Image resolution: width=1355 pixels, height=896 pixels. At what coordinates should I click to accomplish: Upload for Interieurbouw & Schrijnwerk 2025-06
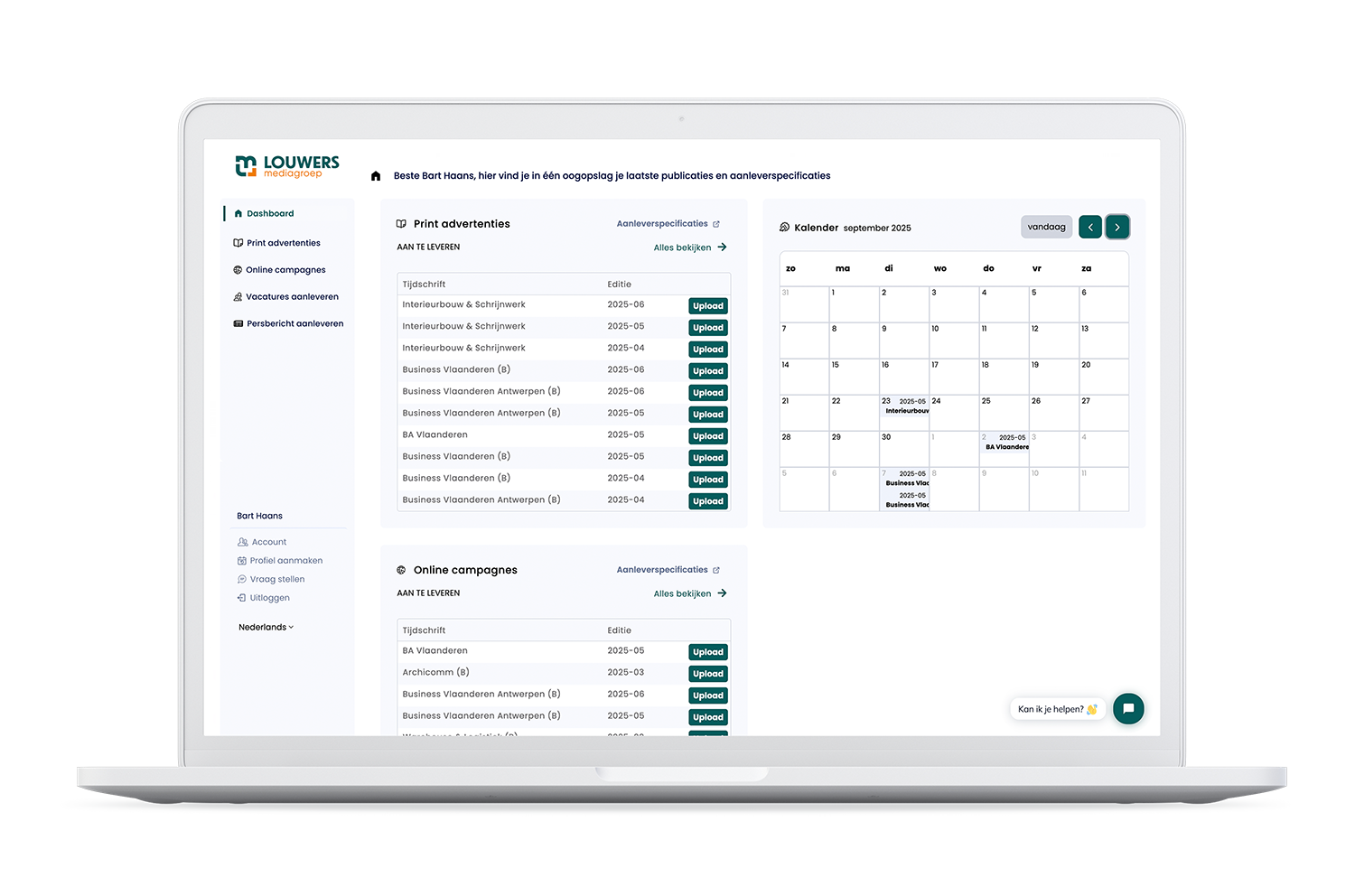[x=708, y=306]
